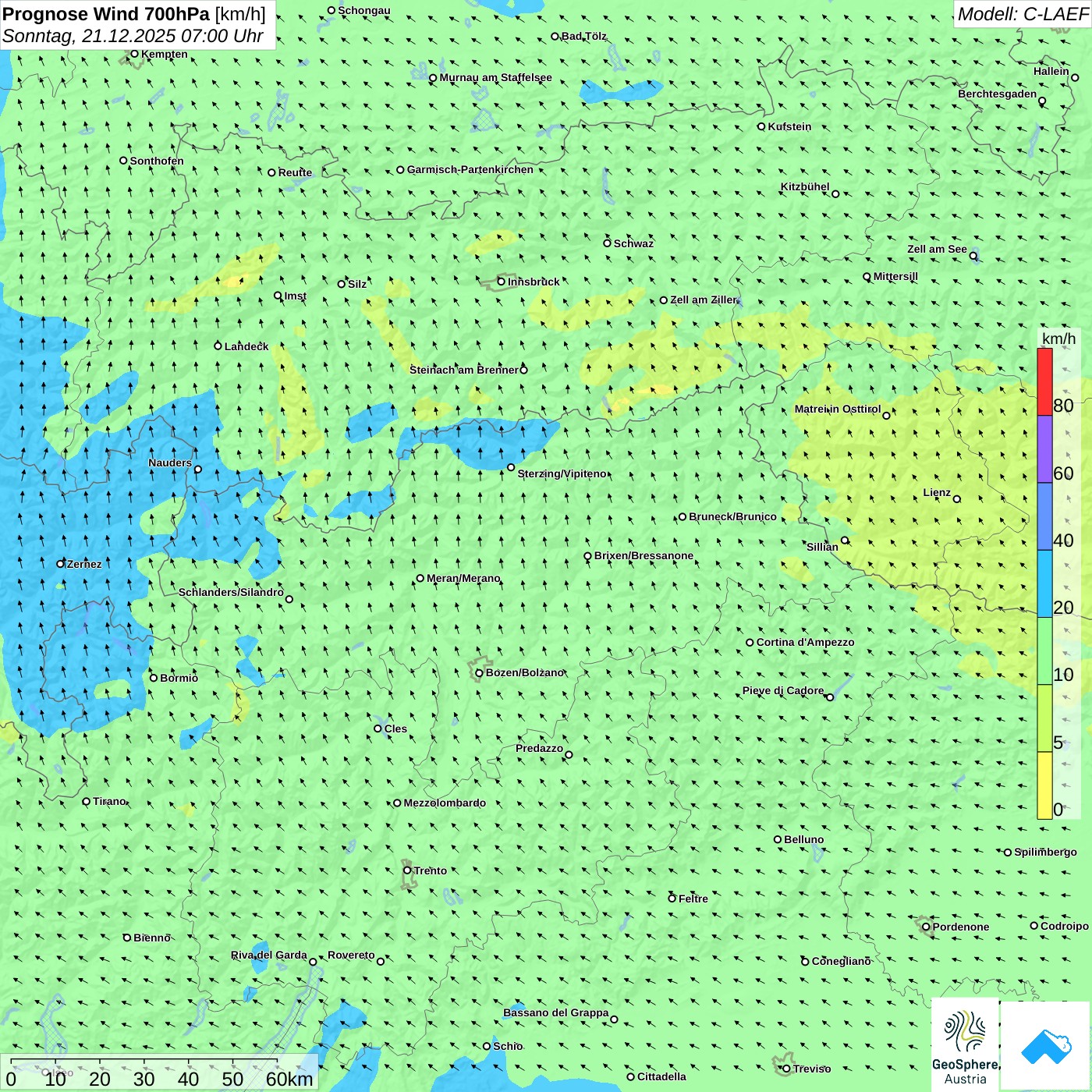The image size is (1092, 1092).
Task: Click the Pieve di Cadore label
Action: [783, 690]
